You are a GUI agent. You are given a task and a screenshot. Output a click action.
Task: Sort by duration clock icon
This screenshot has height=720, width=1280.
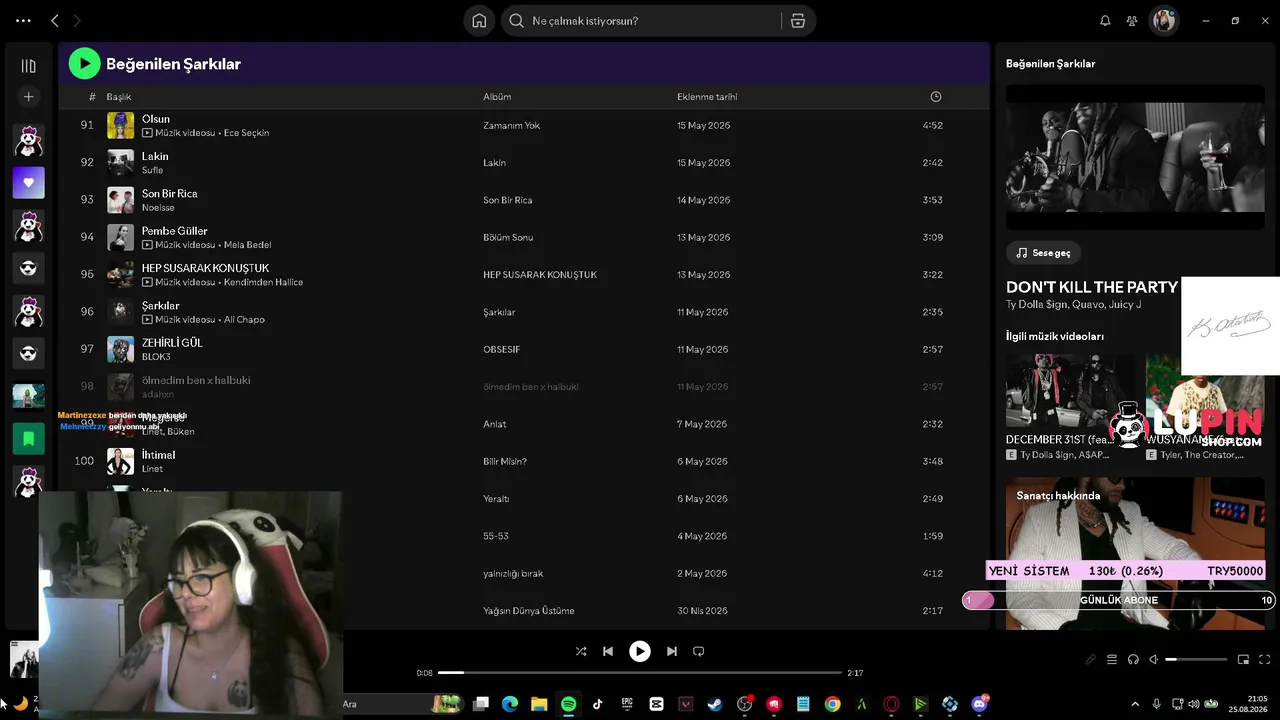(x=936, y=97)
